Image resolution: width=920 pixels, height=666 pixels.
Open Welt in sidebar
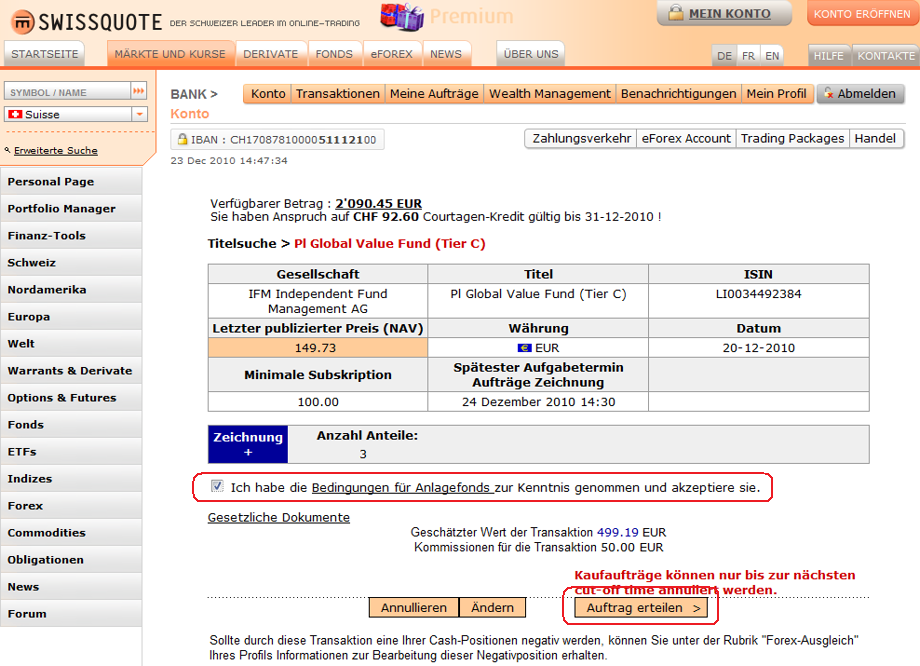[x=71, y=344]
